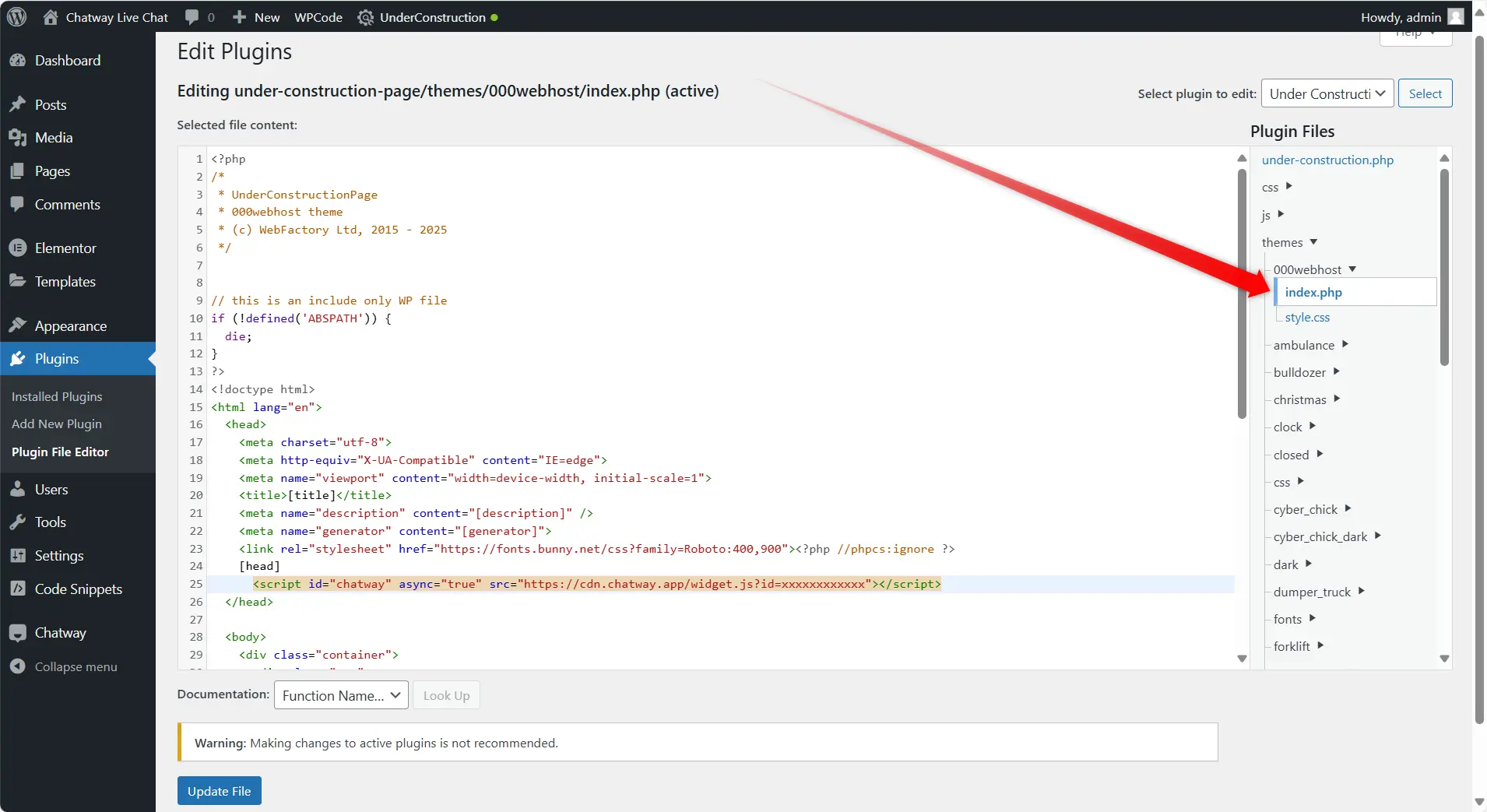
Task: Expand the dark theme folder
Action: [x=1309, y=564]
